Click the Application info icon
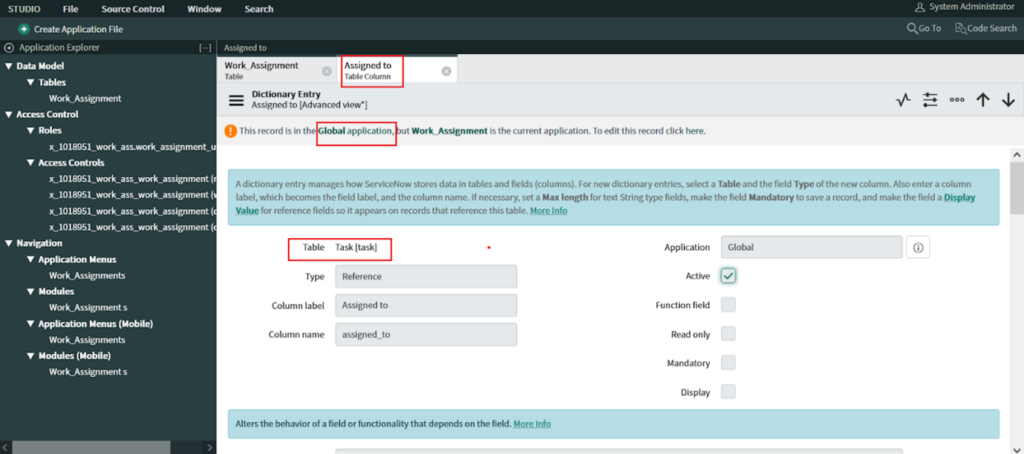 coord(918,247)
